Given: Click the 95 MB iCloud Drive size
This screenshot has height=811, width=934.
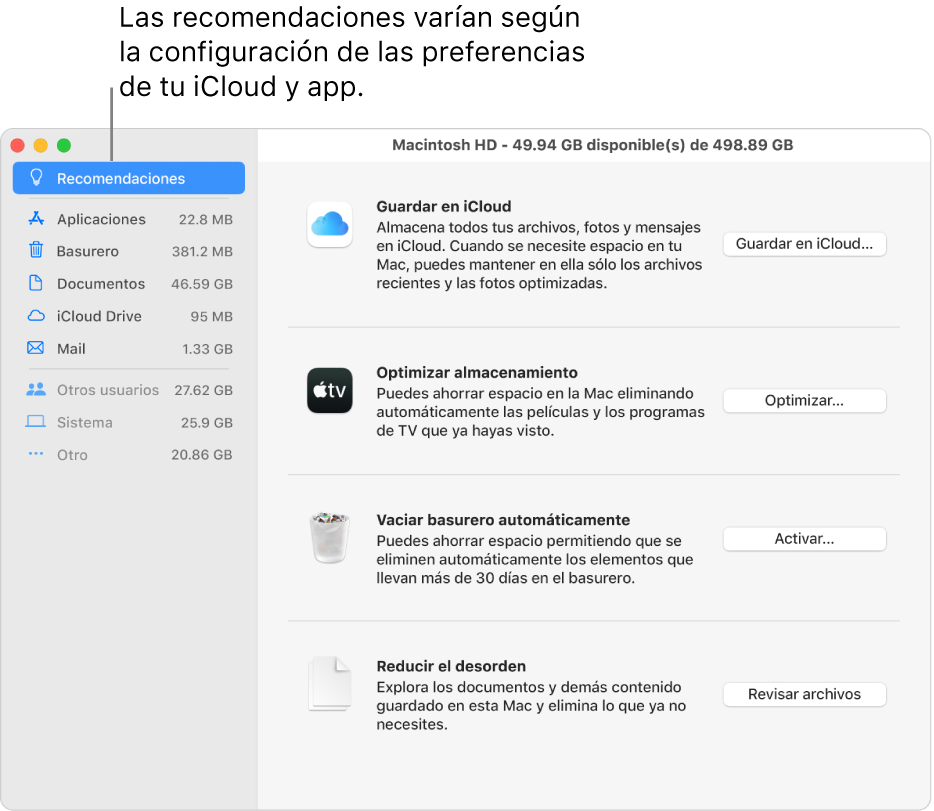Looking at the screenshot, I should coord(211,317).
